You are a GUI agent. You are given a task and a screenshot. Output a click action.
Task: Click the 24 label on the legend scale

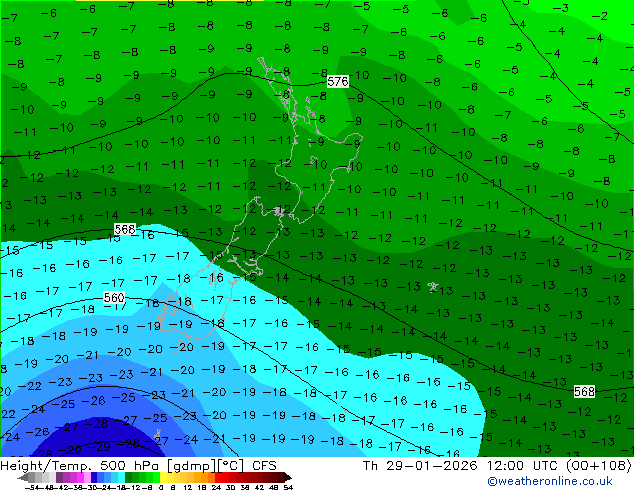pos(216,487)
